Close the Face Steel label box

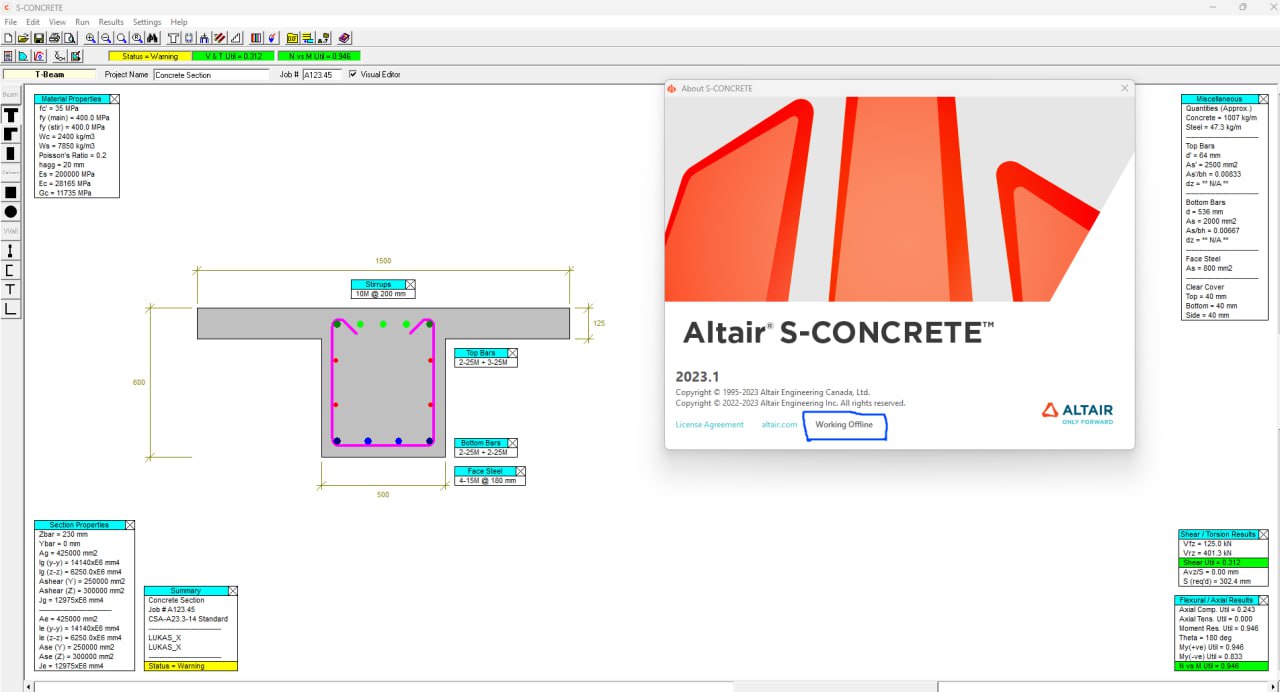520,471
